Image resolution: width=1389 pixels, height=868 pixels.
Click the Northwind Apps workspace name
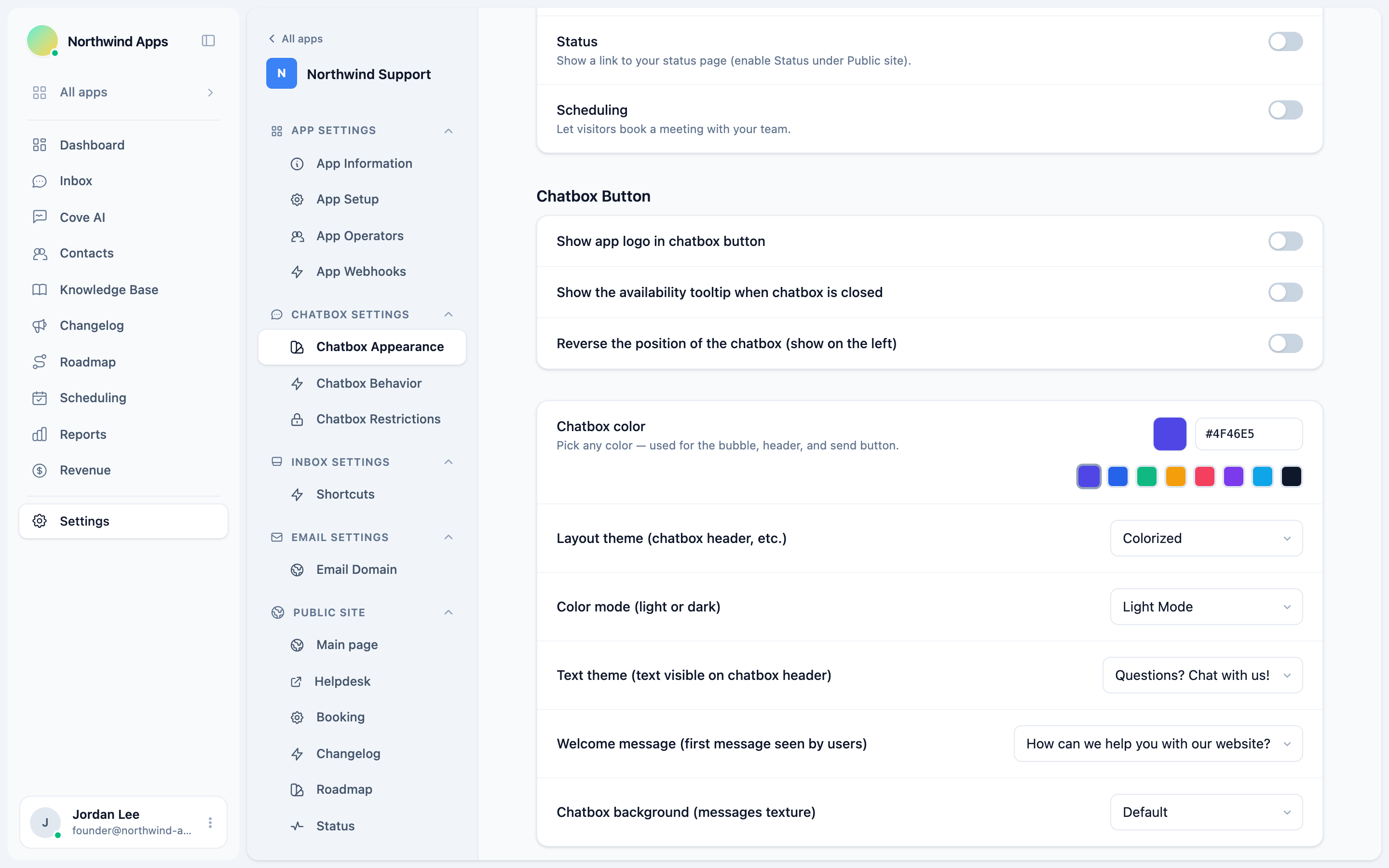(118, 41)
